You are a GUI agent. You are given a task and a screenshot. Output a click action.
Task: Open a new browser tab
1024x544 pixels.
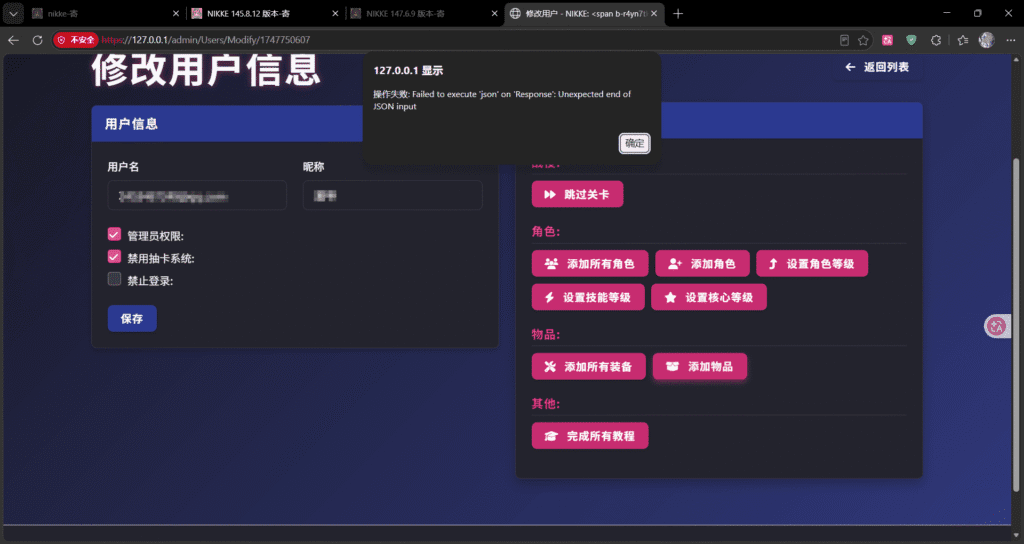click(678, 13)
